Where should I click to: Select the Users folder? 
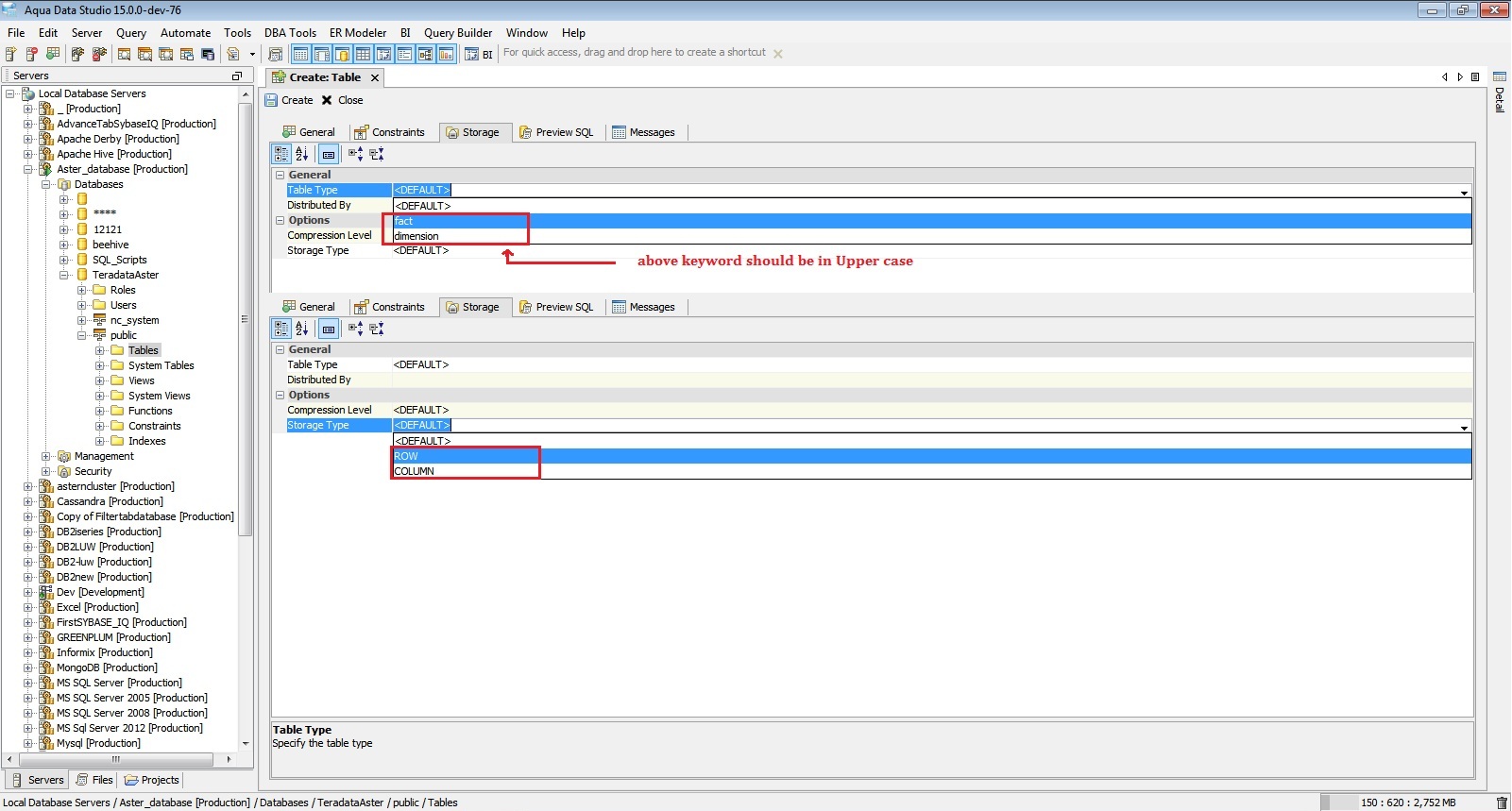(123, 305)
